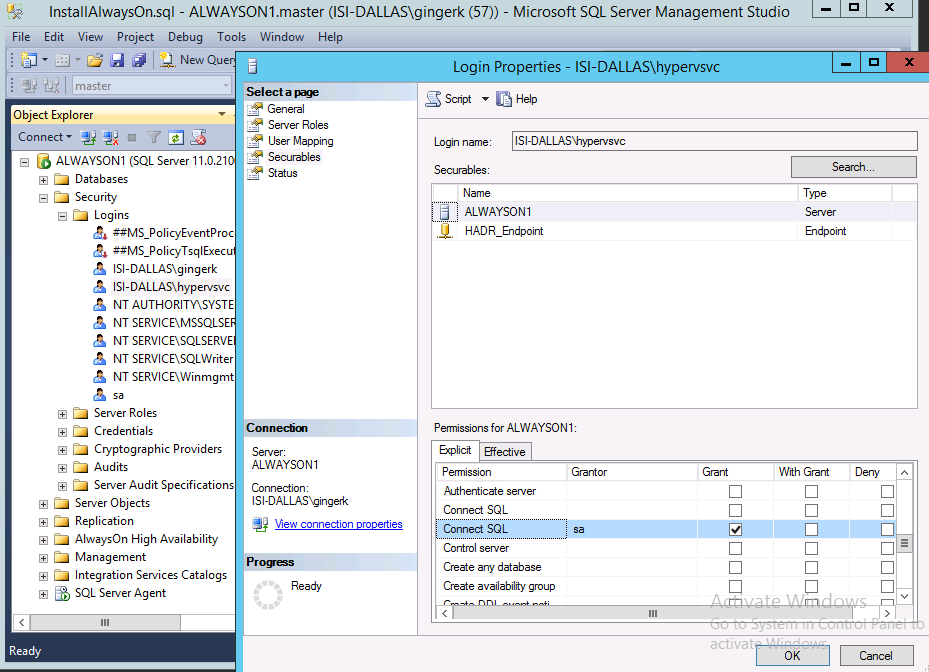The height and width of the screenshot is (672, 929).
Task: Check With Grant for Create any database
Action: pos(811,567)
